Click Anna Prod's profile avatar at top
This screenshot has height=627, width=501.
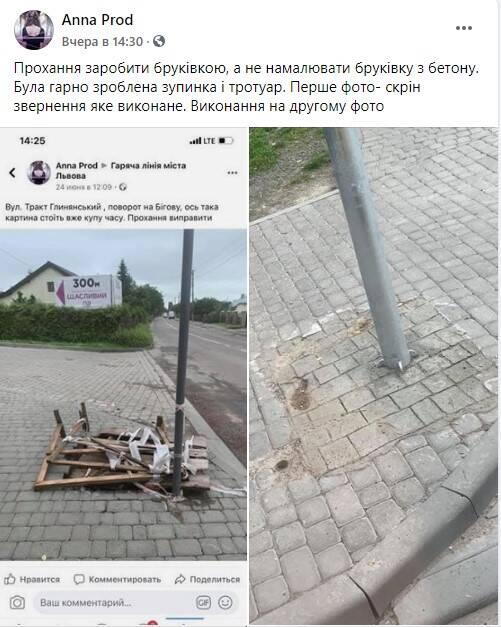[x=34, y=30]
